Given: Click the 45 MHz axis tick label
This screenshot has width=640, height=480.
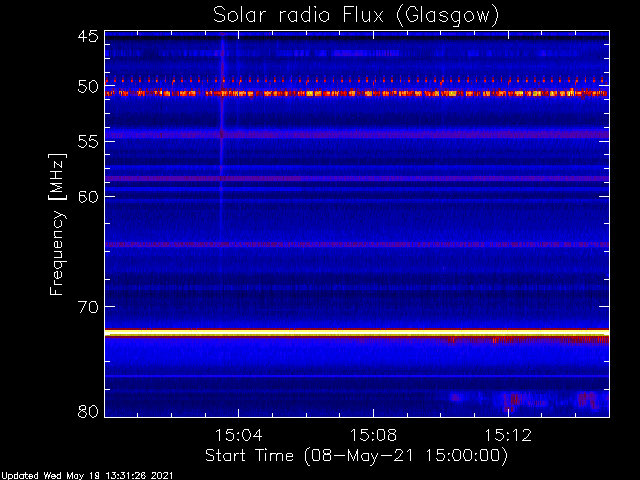Looking at the screenshot, I should pyautogui.click(x=88, y=36).
